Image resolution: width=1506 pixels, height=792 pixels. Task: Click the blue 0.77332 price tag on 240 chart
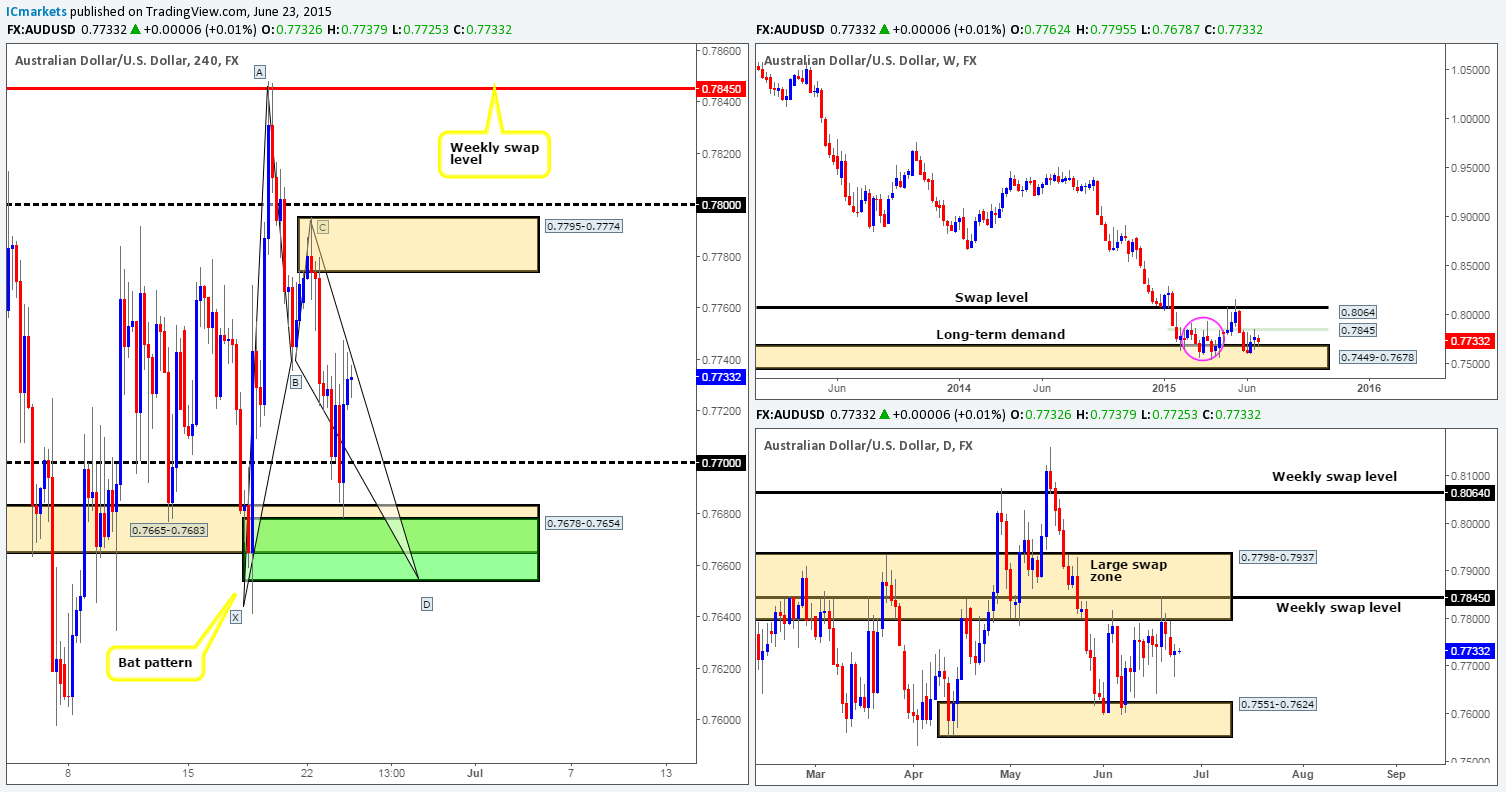pos(721,377)
